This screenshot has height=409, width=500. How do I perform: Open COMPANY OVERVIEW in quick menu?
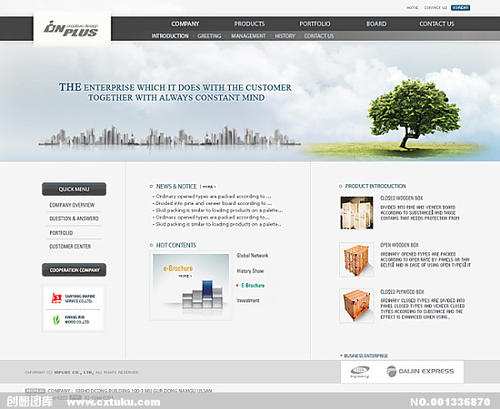[72, 205]
